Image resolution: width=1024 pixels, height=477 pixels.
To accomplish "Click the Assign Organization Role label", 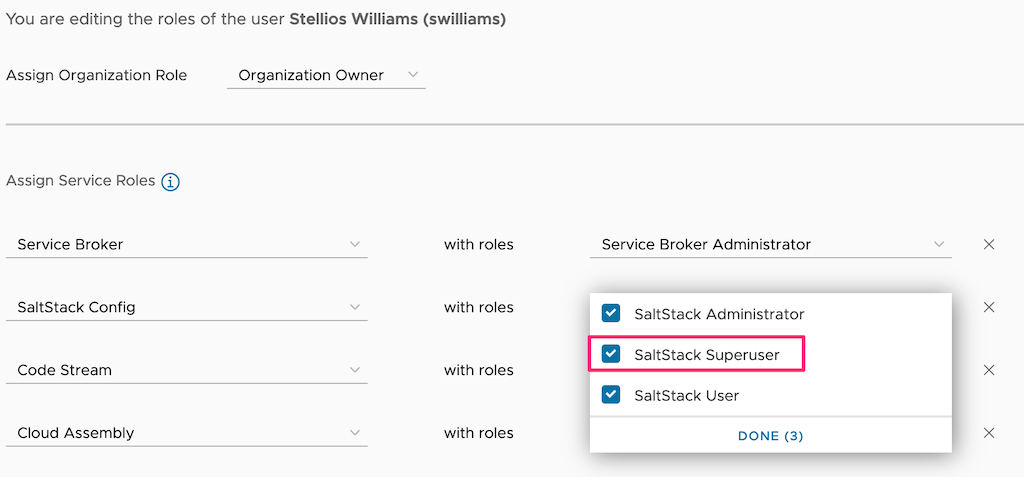I will (97, 75).
